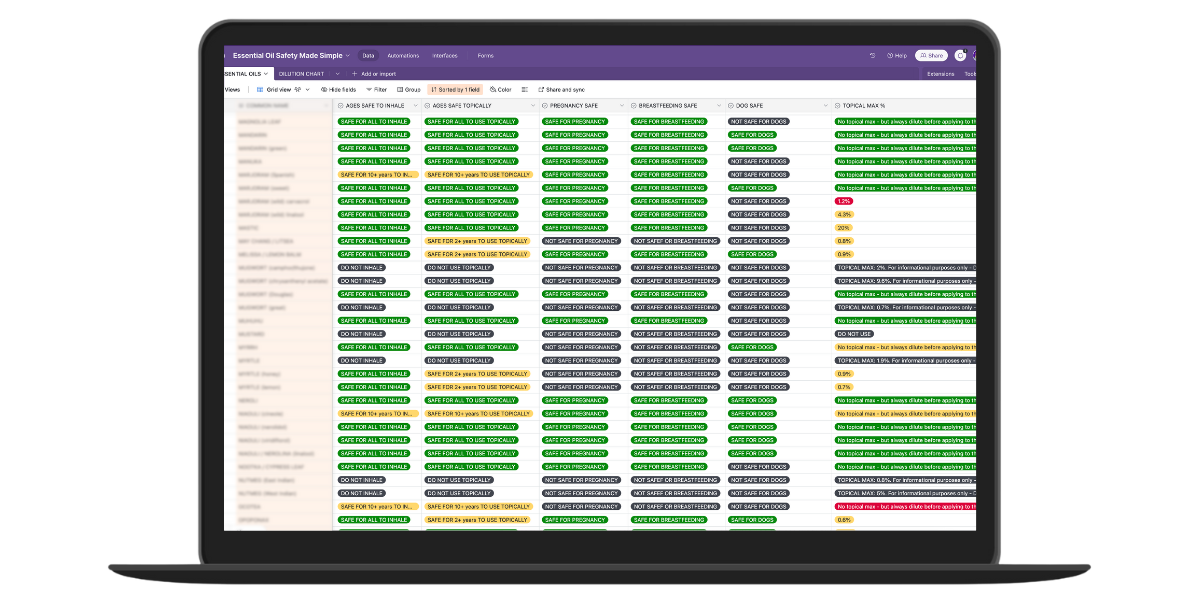This screenshot has width=1200, height=600.
Task: Toggle Hide fields eye control
Action: (x=337, y=89)
